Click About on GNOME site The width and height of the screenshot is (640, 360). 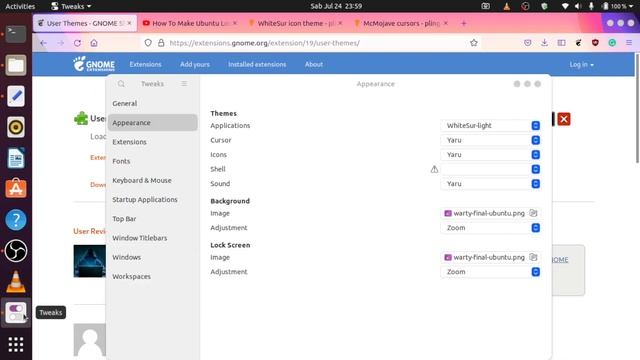pos(314,64)
